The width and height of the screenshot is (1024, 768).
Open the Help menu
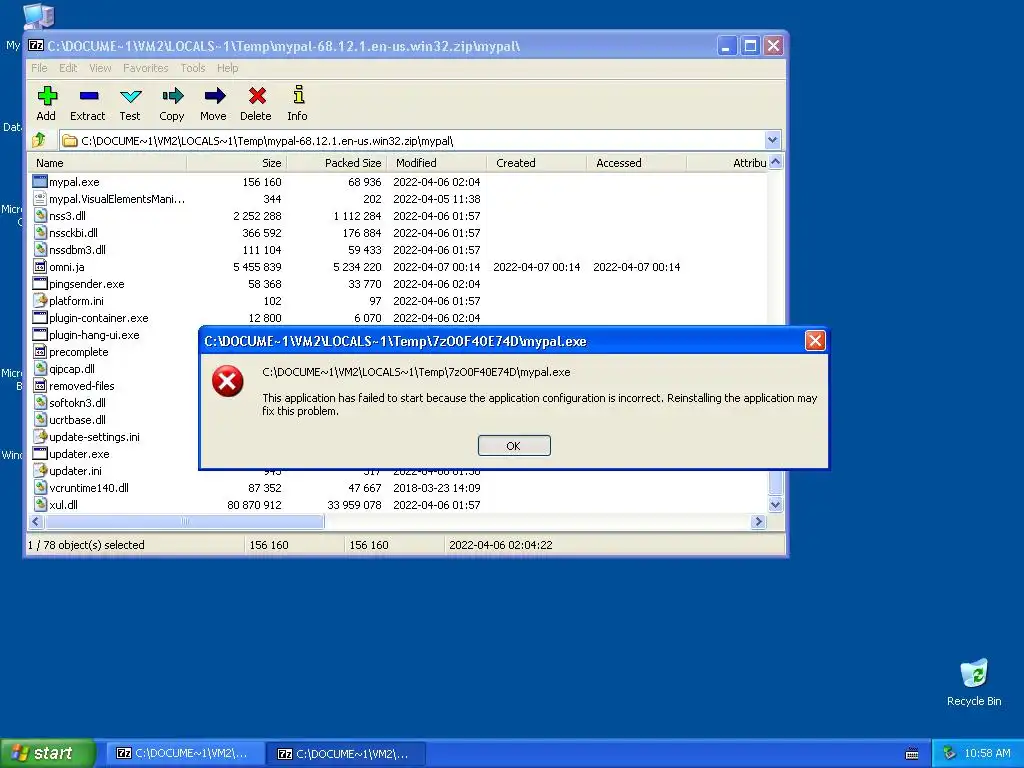227,68
